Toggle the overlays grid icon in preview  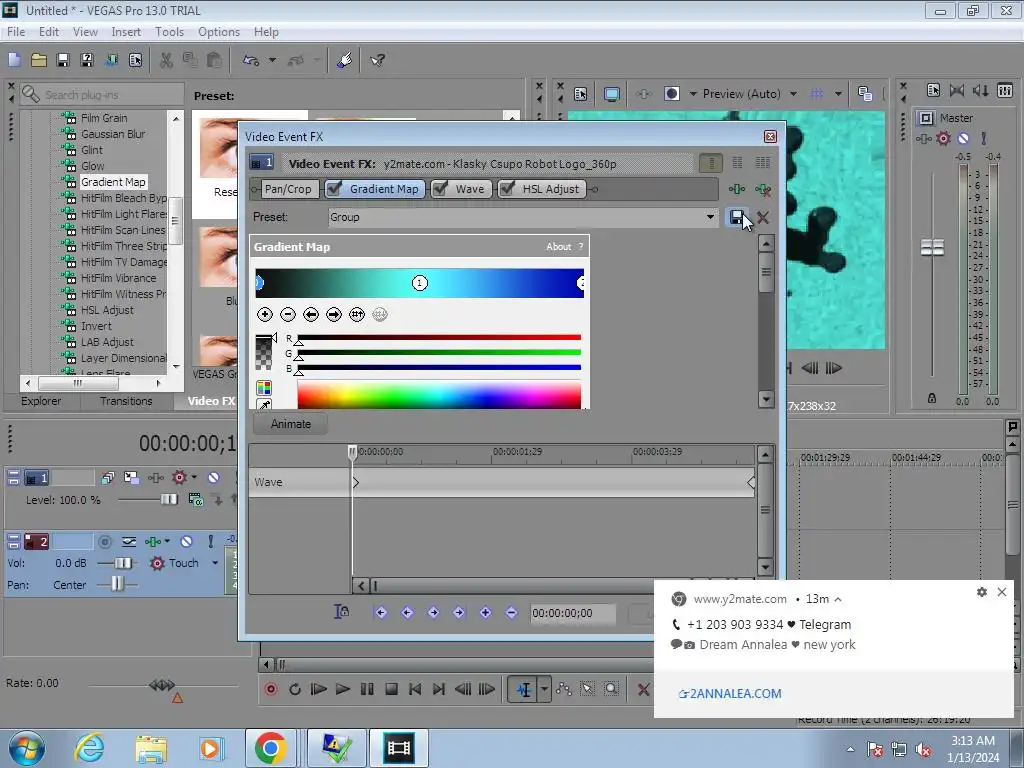pyautogui.click(x=816, y=94)
